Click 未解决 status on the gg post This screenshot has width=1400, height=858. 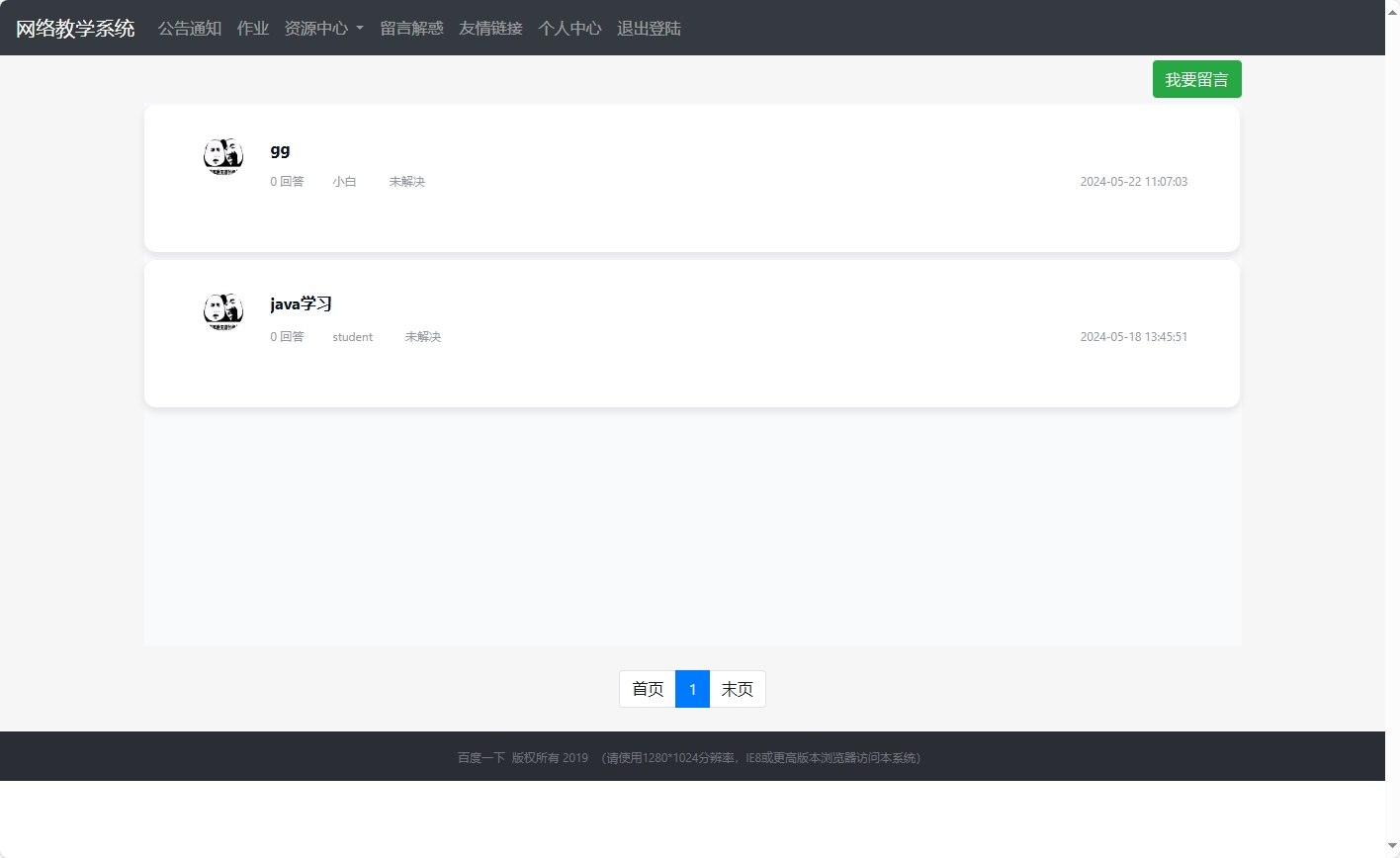click(x=406, y=182)
